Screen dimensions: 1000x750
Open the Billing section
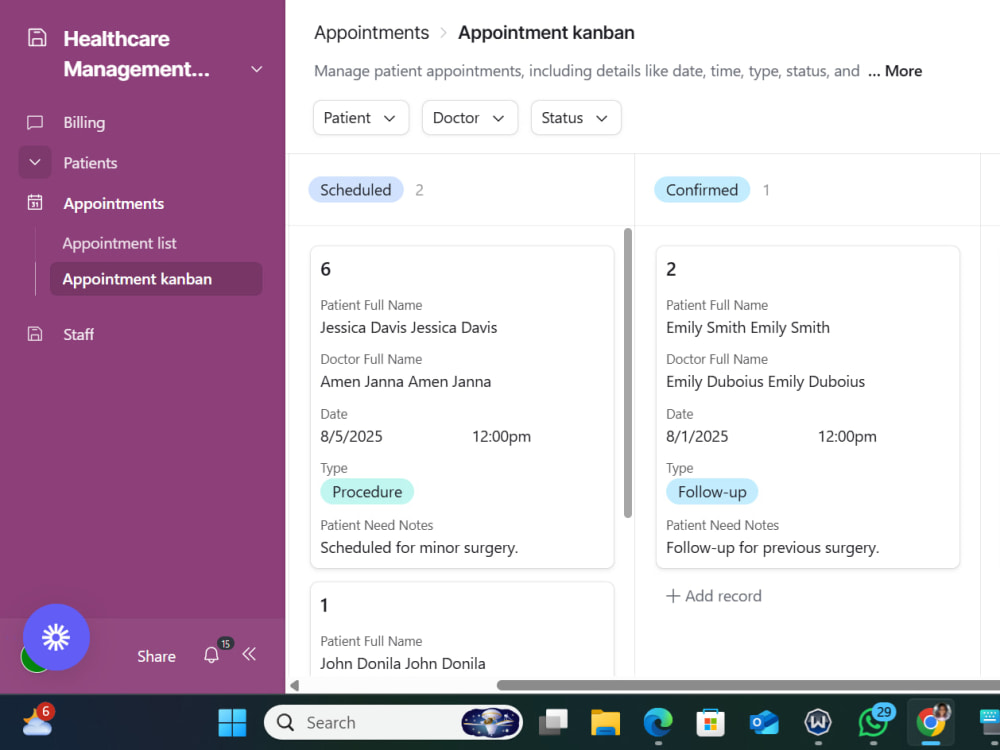point(84,122)
